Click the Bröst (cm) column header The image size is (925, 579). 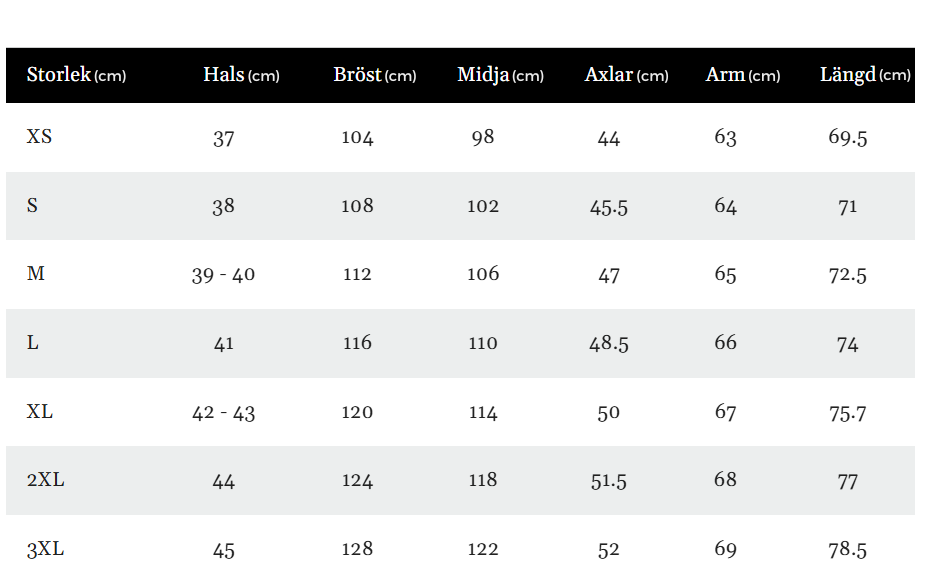[375, 75]
